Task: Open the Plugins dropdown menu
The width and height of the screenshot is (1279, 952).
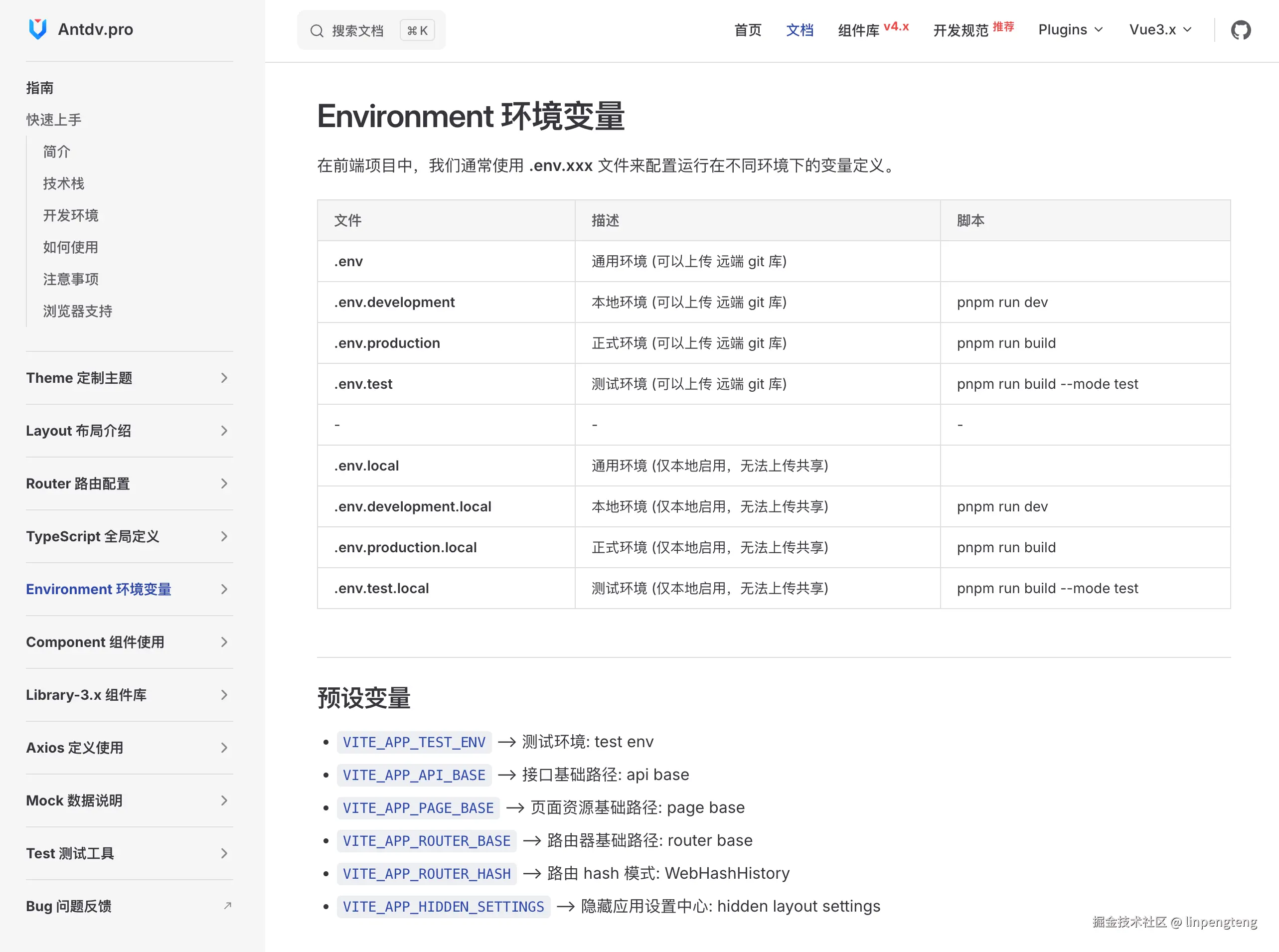Action: click(1070, 30)
